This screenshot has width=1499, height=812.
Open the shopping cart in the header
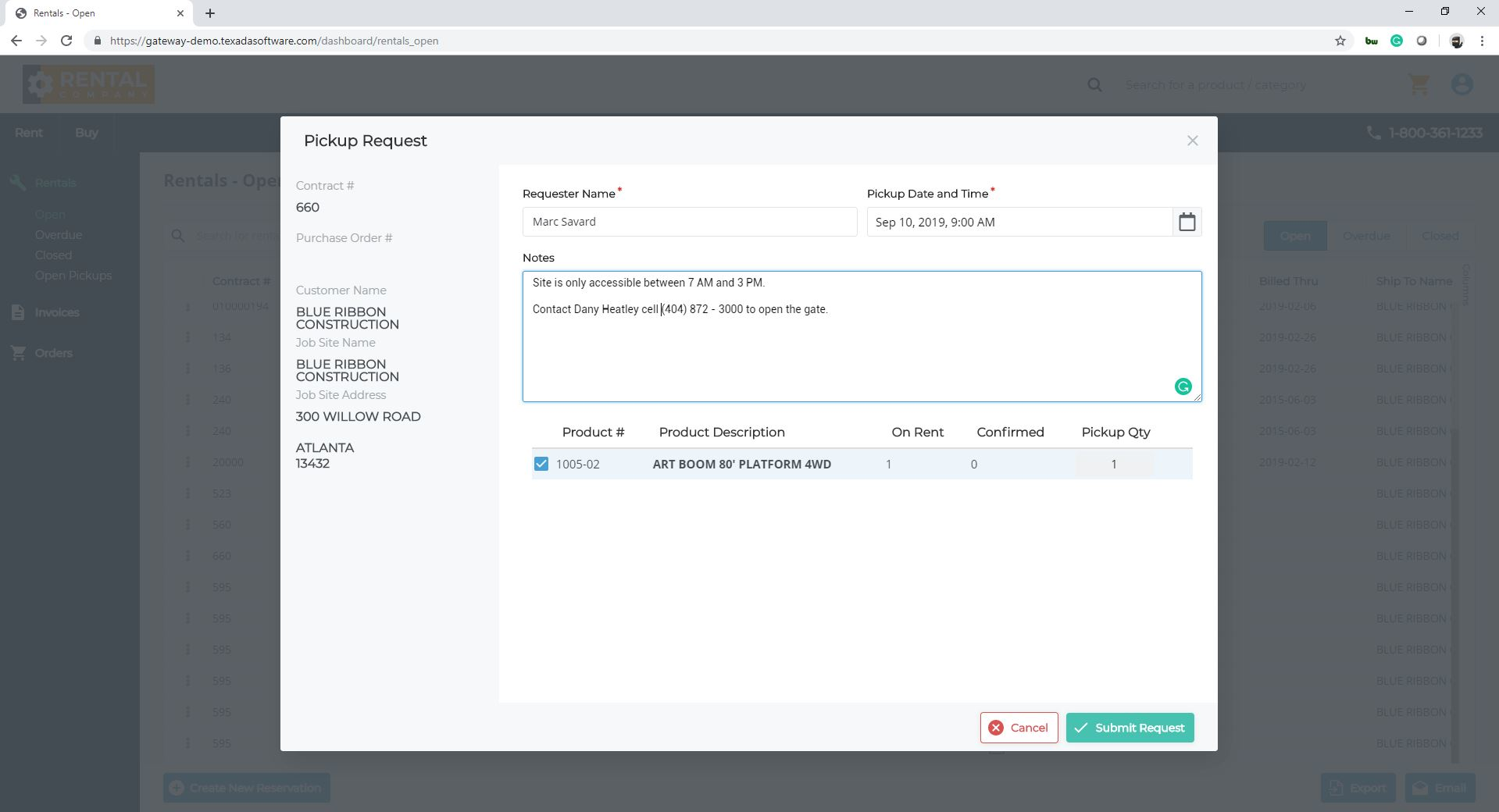pos(1419,84)
